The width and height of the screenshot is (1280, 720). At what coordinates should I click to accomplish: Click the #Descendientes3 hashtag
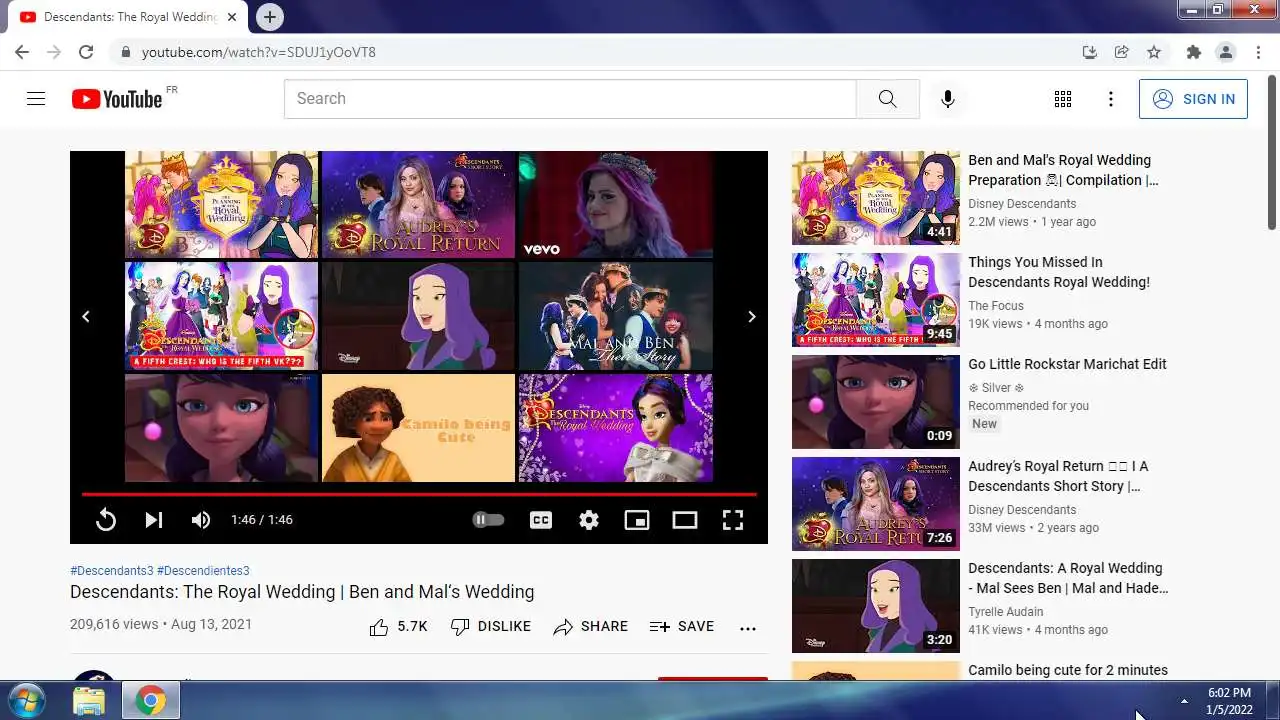click(203, 570)
